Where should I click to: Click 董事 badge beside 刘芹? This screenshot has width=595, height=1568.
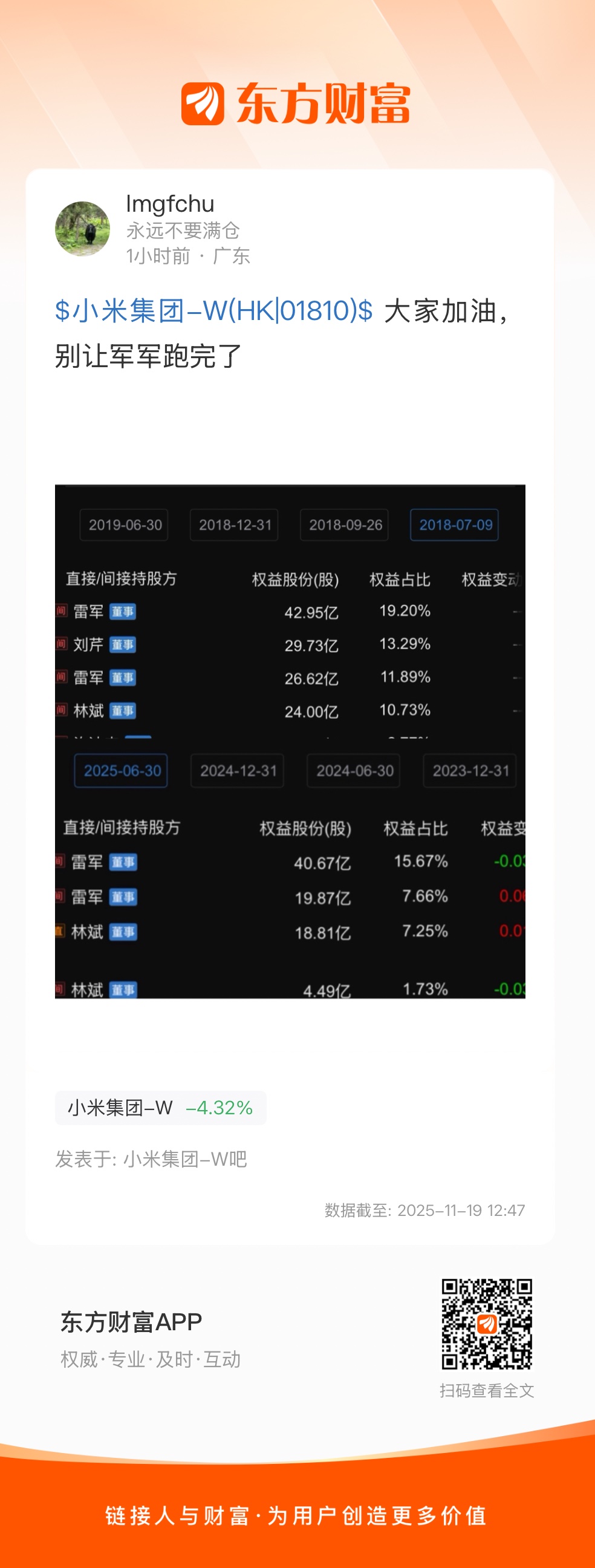pos(123,645)
